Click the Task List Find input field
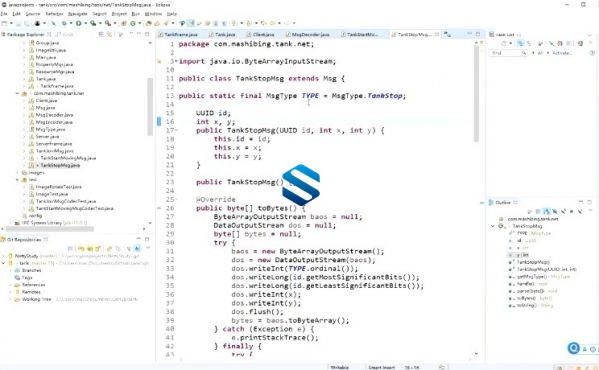 (x=507, y=53)
